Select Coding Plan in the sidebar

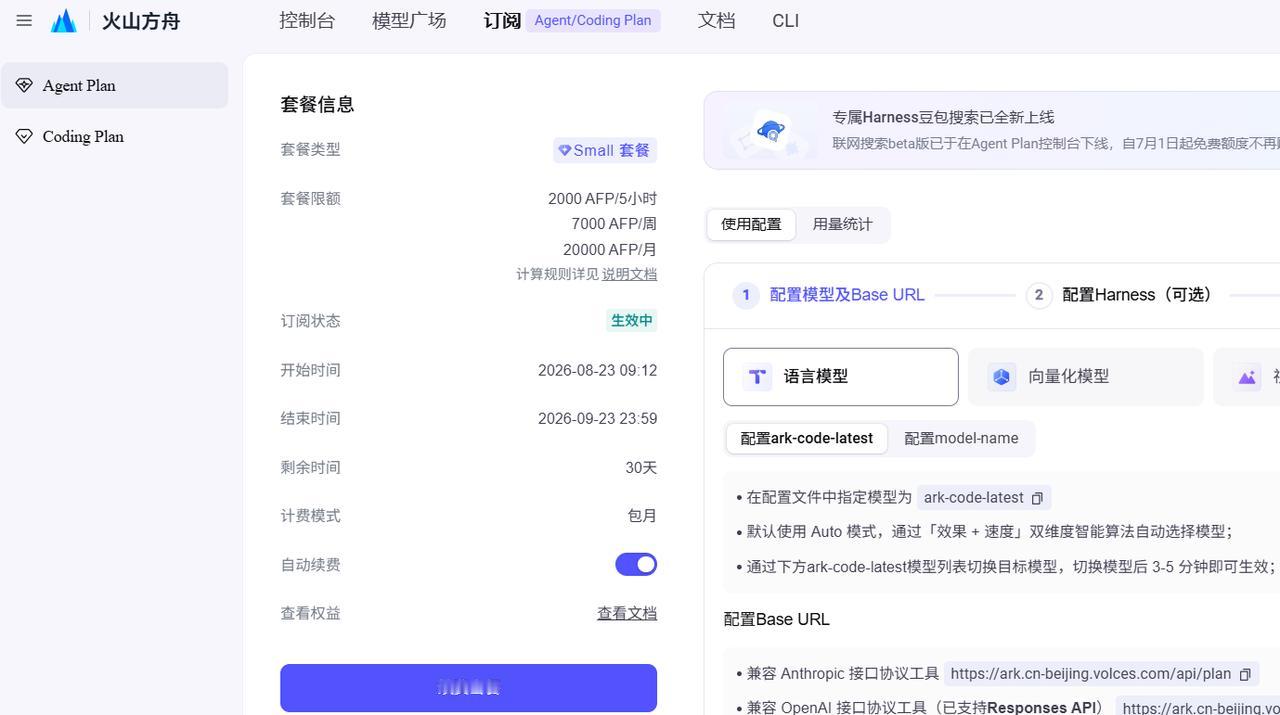[x=114, y=136]
